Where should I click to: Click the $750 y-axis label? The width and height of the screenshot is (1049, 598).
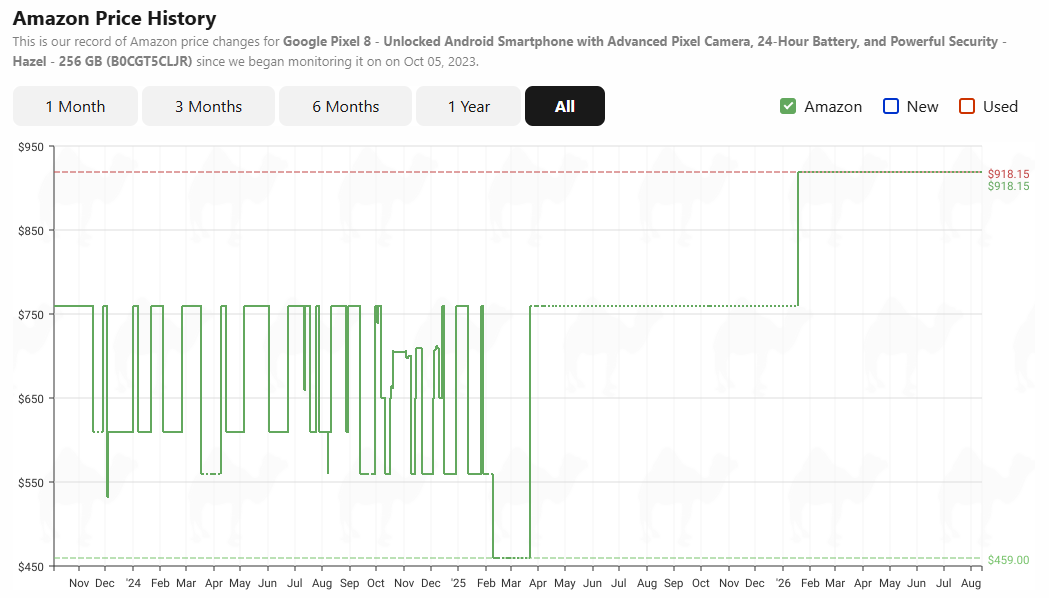click(x=31, y=315)
